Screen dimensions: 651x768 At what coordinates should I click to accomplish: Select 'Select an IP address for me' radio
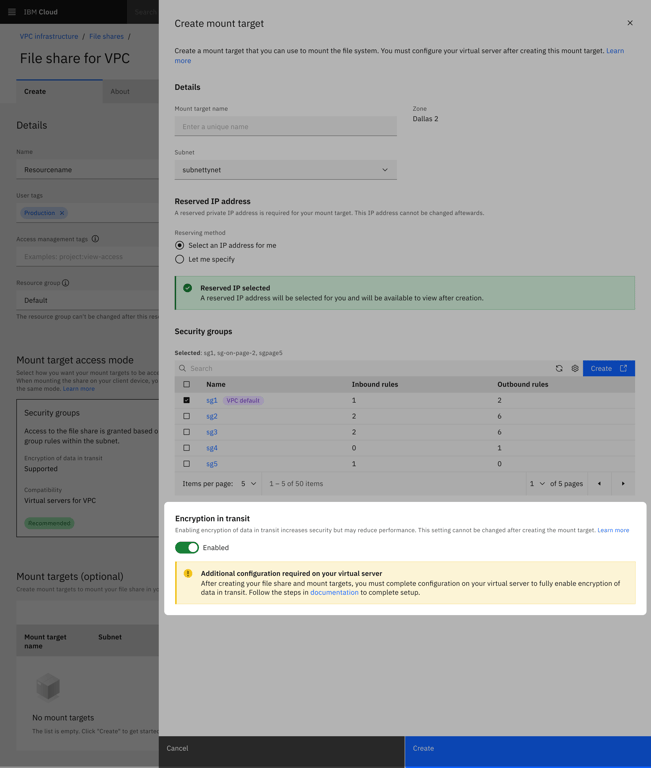click(180, 245)
